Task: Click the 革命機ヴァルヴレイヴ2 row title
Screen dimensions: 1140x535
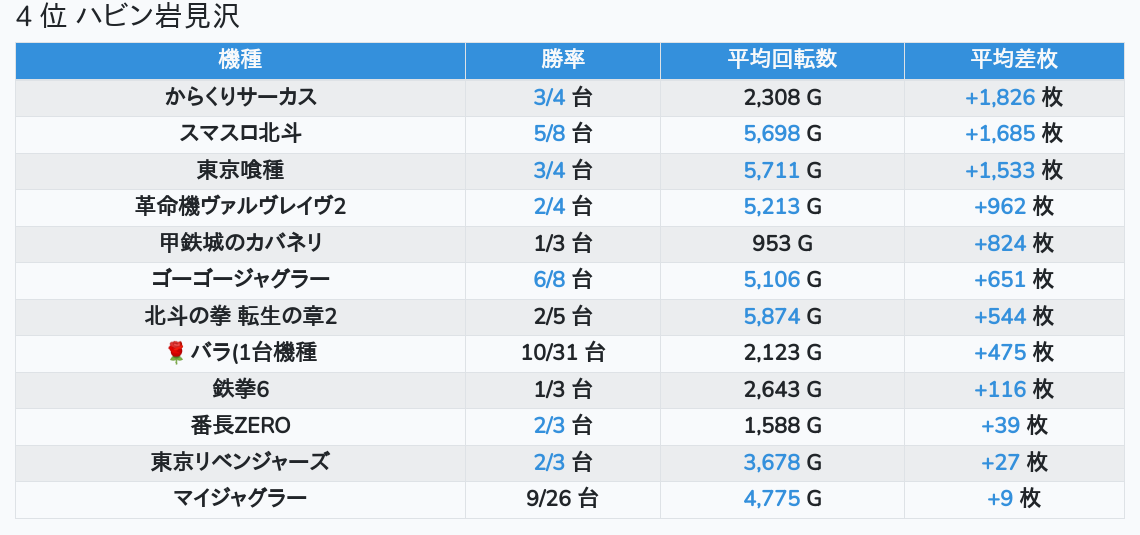Action: point(240,206)
